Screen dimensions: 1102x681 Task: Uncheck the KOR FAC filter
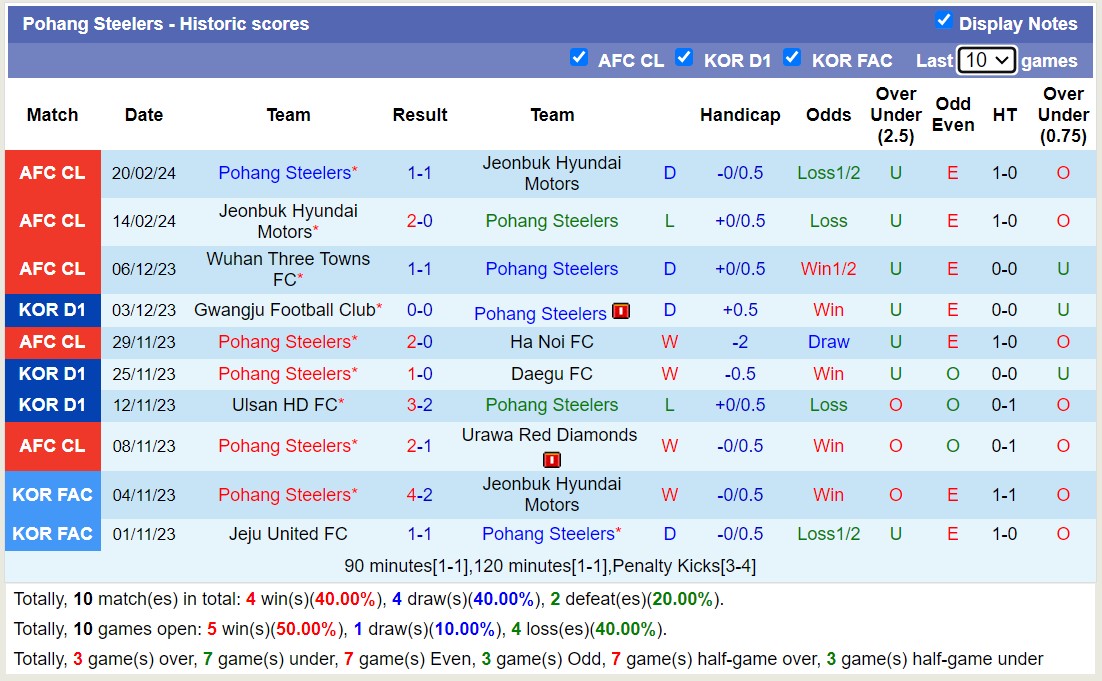tap(792, 58)
